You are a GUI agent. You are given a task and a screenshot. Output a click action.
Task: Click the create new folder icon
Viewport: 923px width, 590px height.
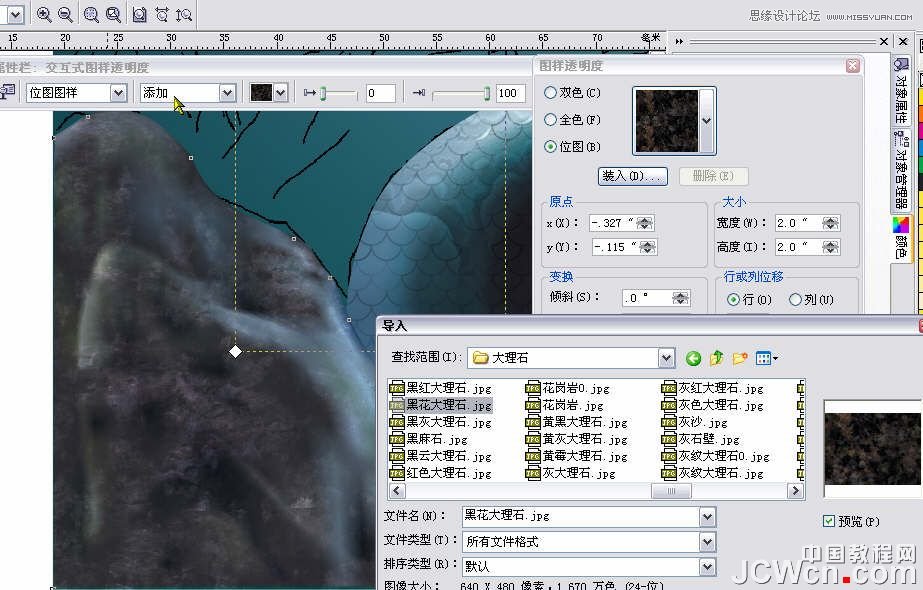tap(739, 358)
